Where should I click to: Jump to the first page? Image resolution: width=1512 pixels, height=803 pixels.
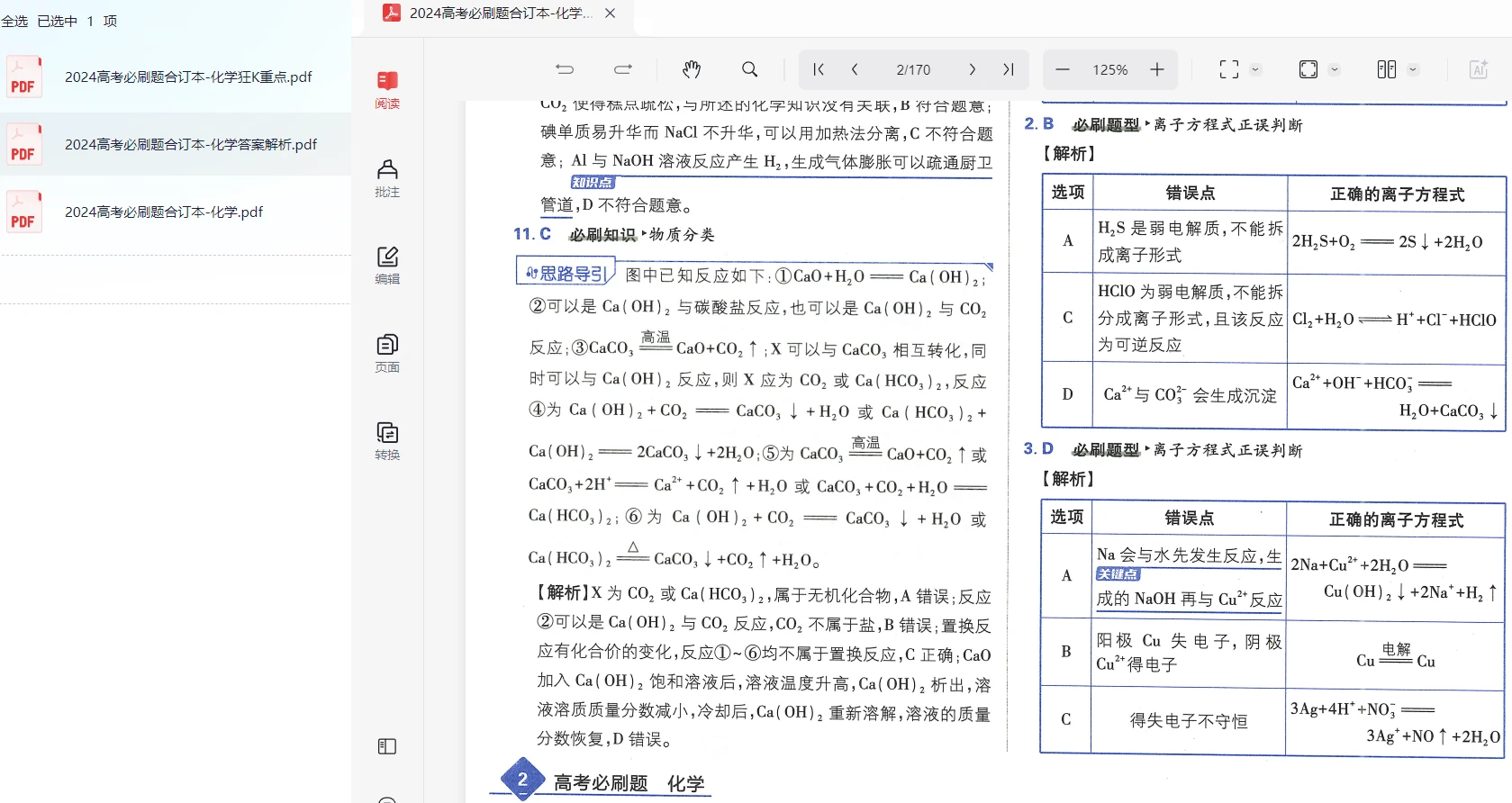819,69
